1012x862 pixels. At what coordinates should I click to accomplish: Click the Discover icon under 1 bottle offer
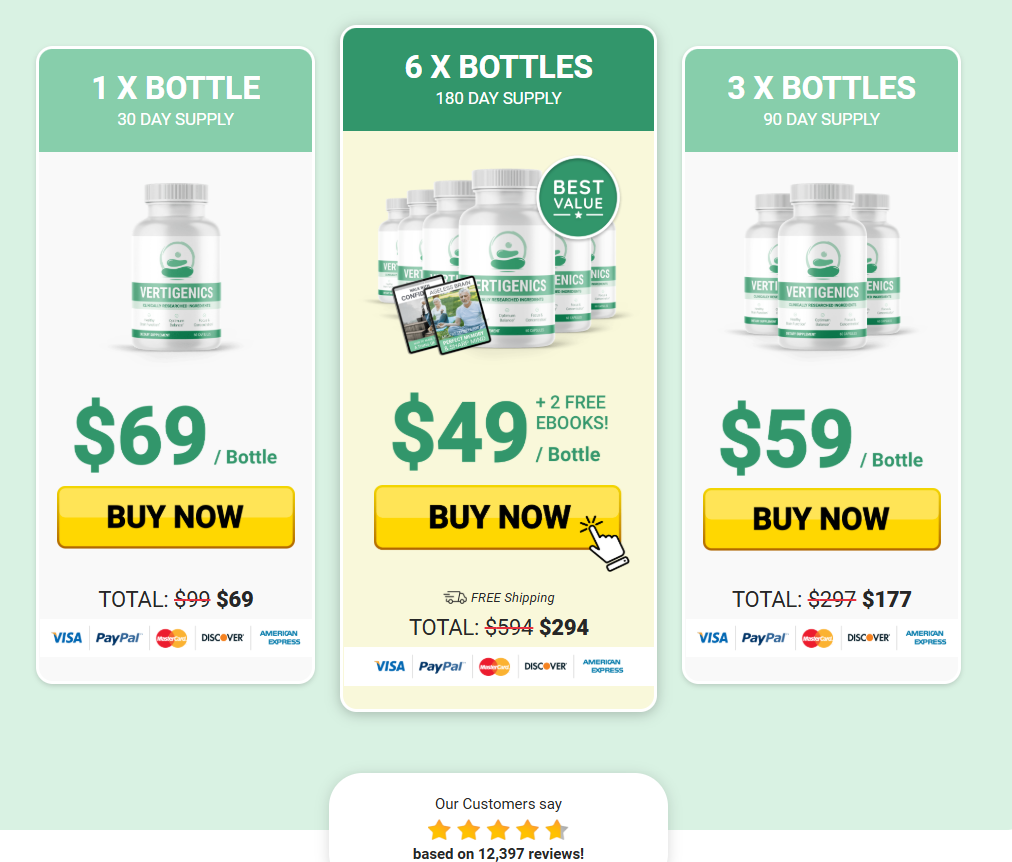pos(222,637)
